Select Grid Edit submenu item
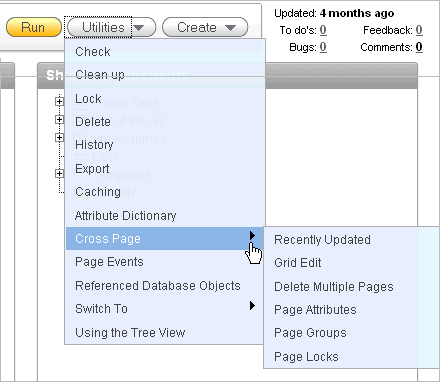Viewport: 440px width, 383px height. click(352, 263)
